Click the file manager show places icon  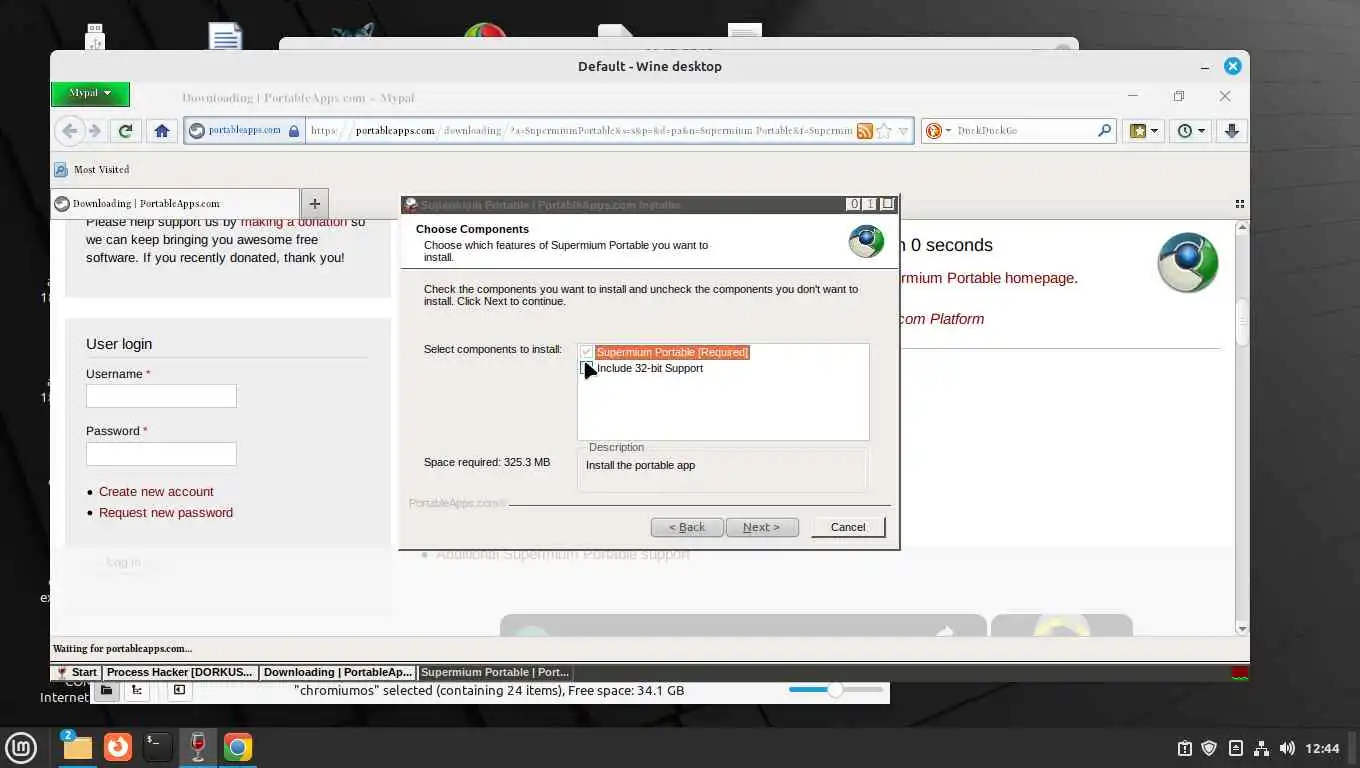[106, 690]
